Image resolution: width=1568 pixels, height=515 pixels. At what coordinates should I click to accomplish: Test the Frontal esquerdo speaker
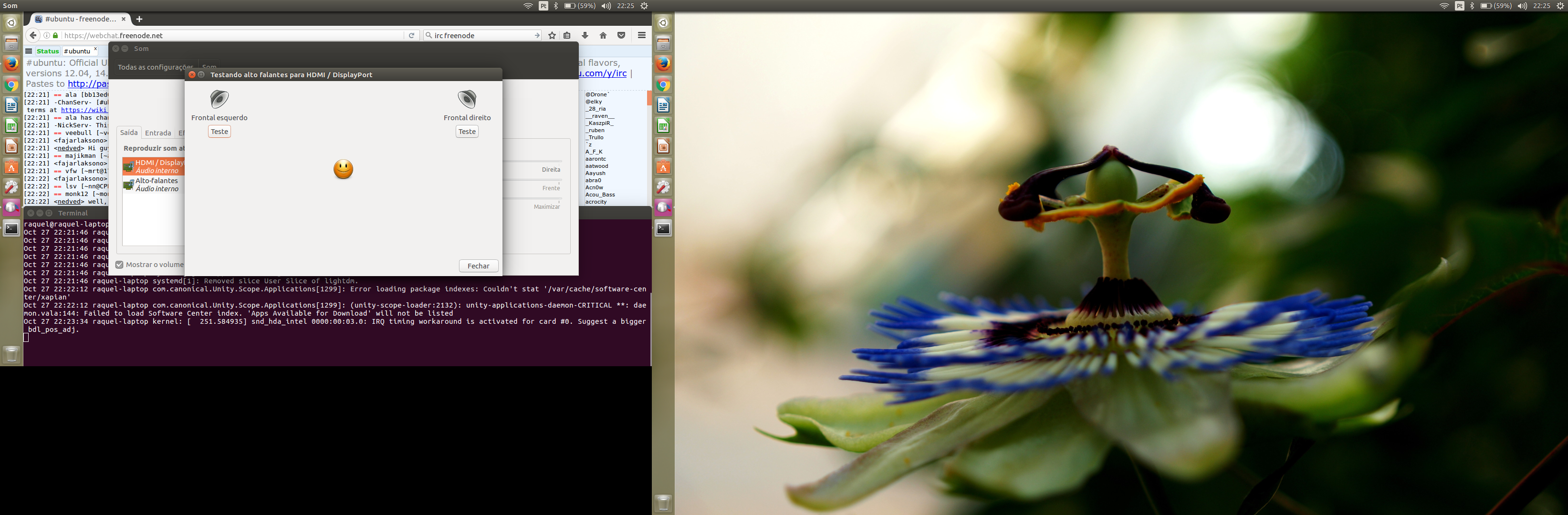pyautogui.click(x=219, y=131)
